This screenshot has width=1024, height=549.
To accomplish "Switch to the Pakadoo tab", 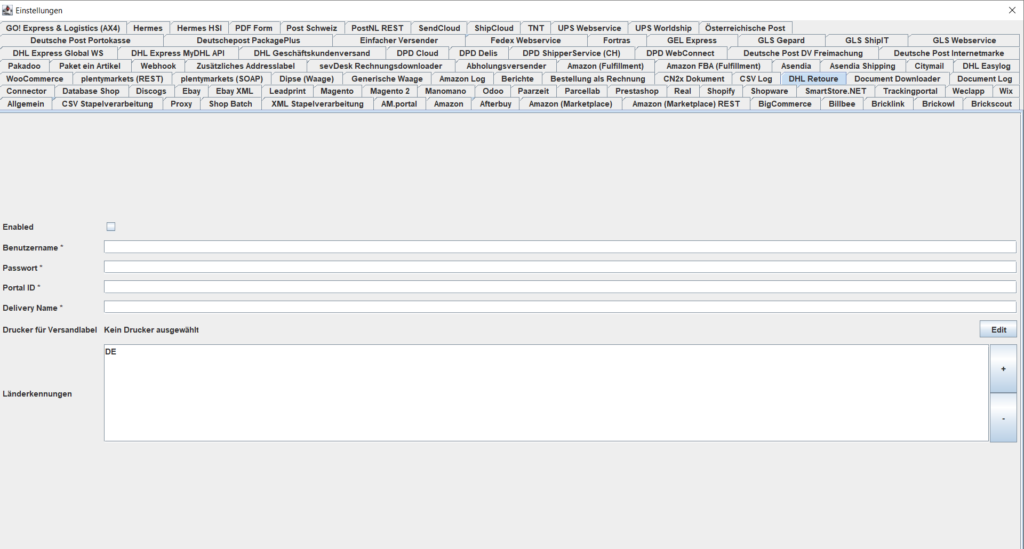I will pyautogui.click(x=25, y=66).
